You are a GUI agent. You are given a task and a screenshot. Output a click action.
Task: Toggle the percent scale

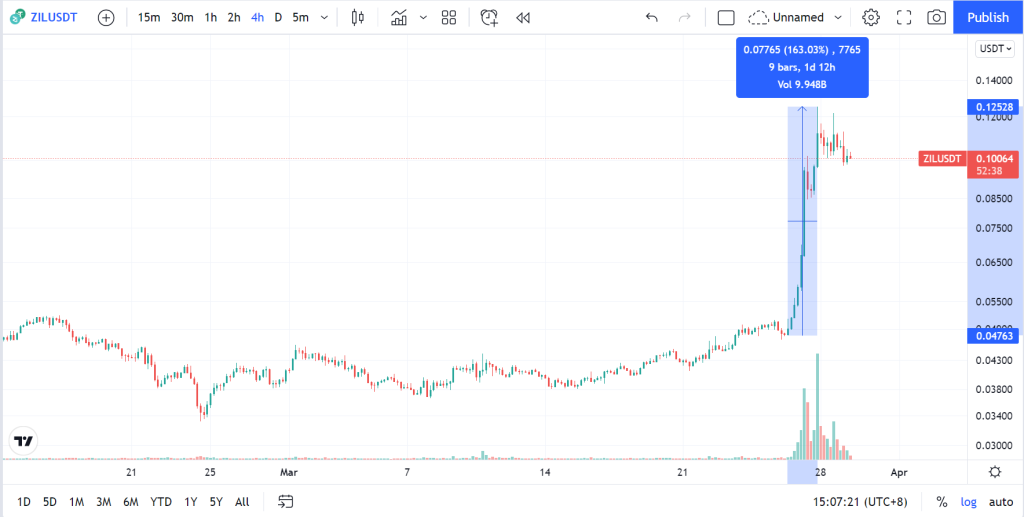tap(942, 502)
